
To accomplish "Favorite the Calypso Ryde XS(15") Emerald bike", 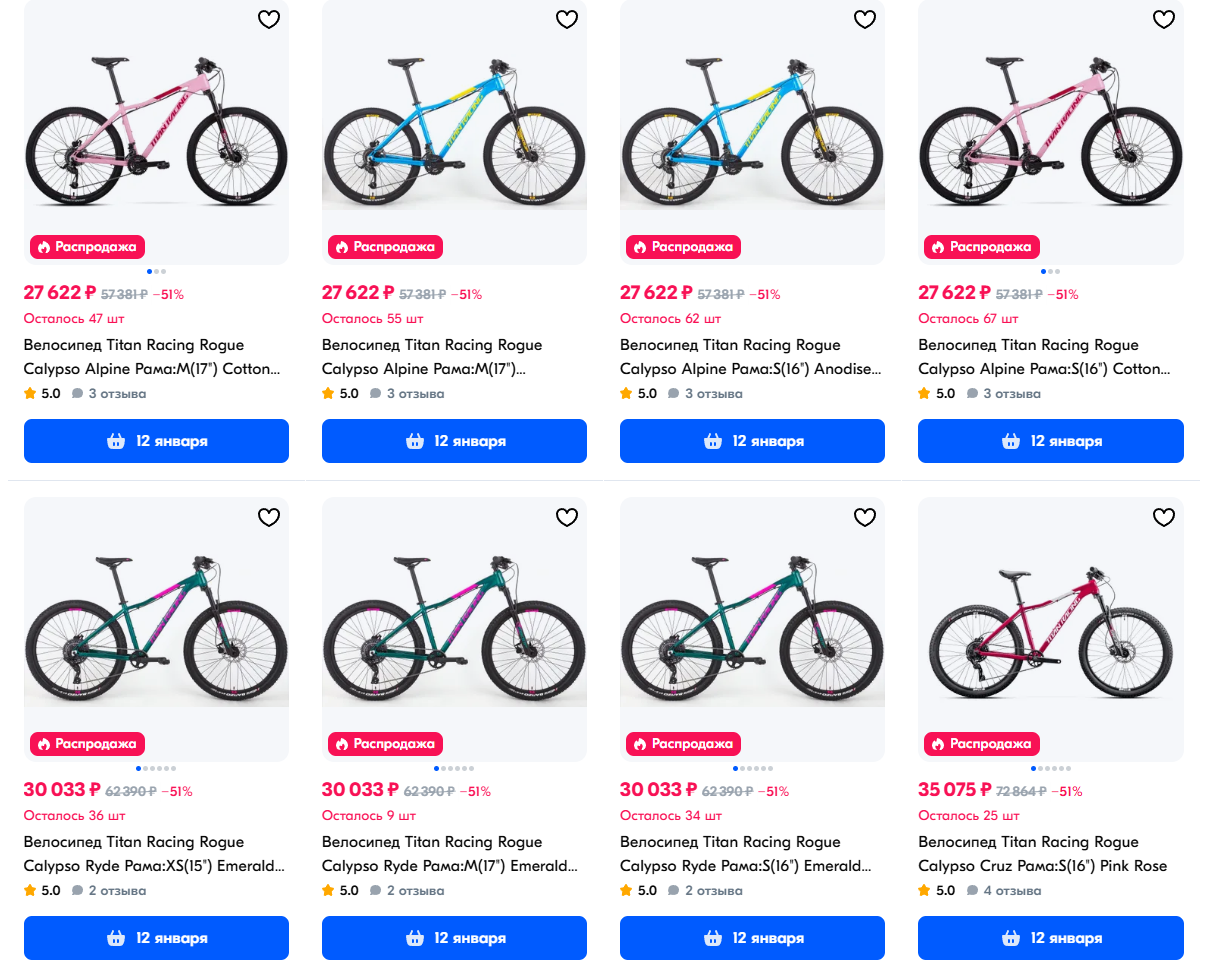I will (269, 517).
